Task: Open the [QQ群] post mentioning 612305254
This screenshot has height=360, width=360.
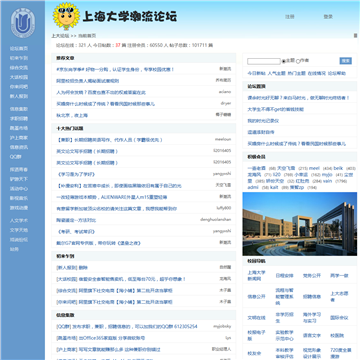Action: click(127, 327)
